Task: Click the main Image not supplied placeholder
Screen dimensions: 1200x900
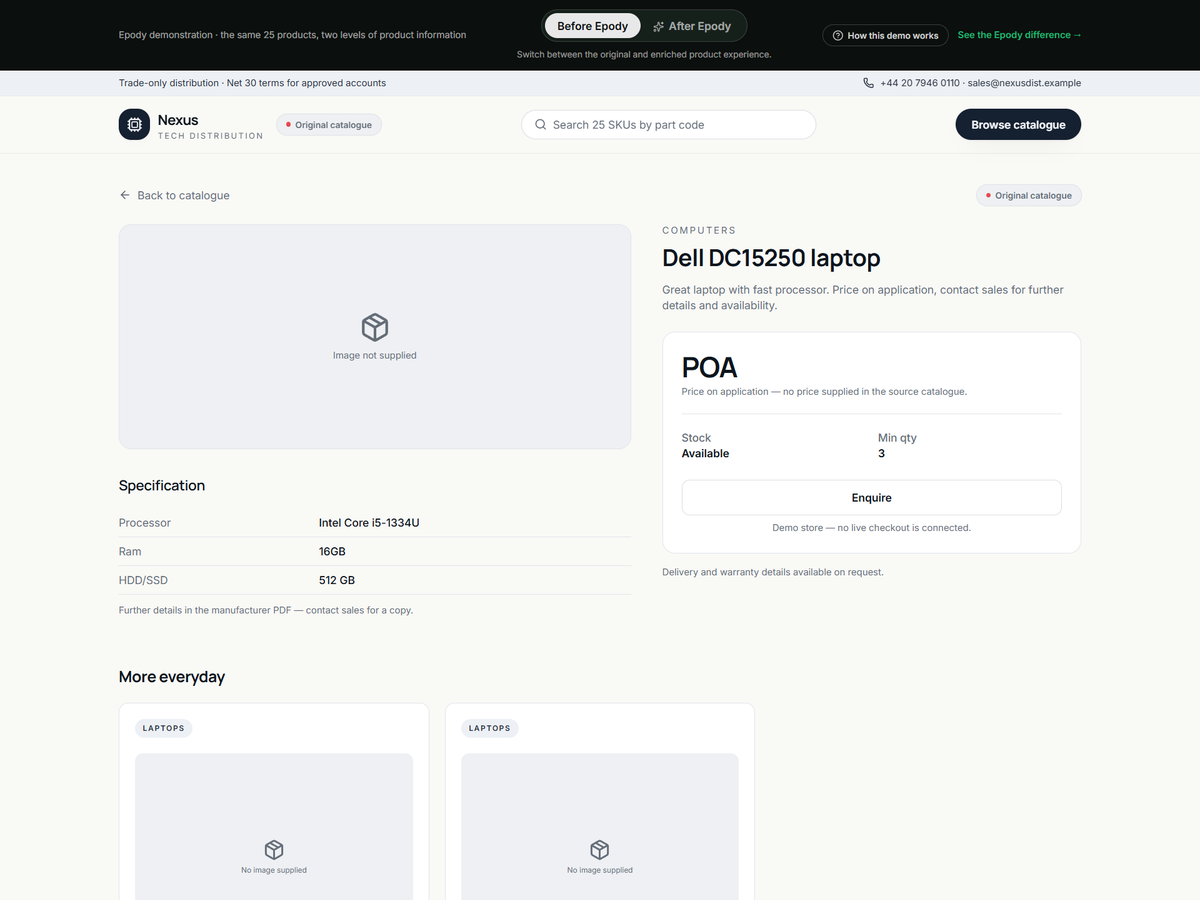Action: tap(375, 337)
